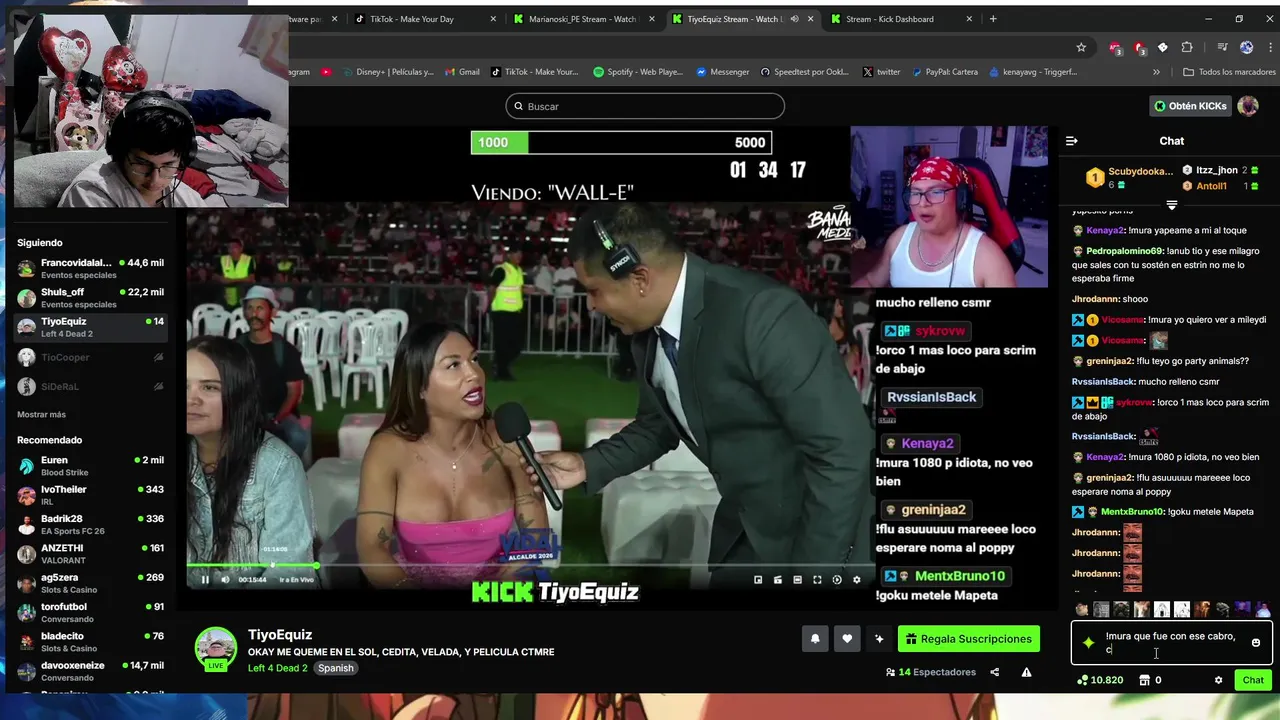
Task: Open recommended channel Badrik28
Action: [x=90, y=524]
